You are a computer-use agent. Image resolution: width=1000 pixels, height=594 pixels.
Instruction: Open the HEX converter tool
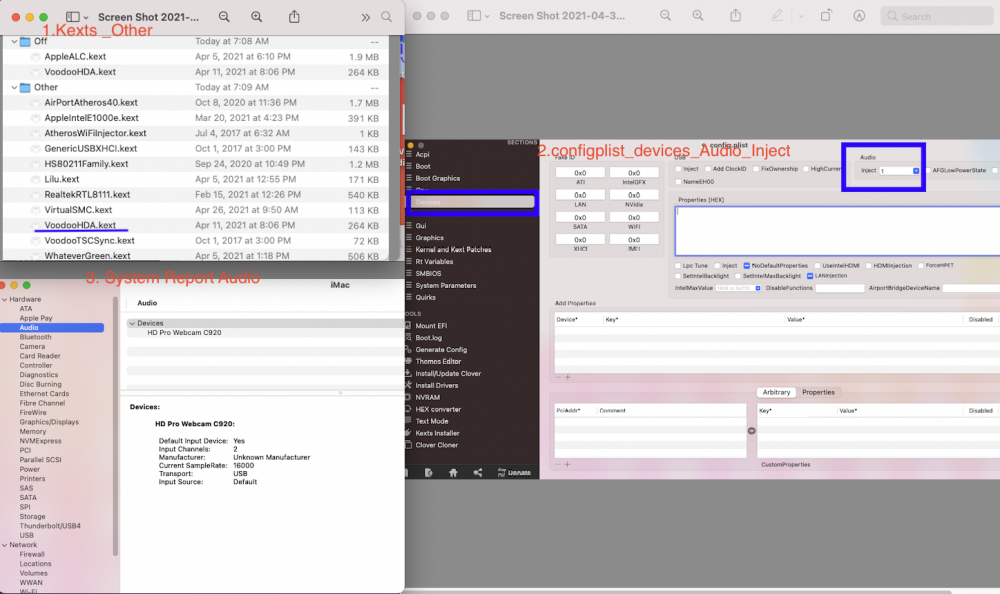438,410
